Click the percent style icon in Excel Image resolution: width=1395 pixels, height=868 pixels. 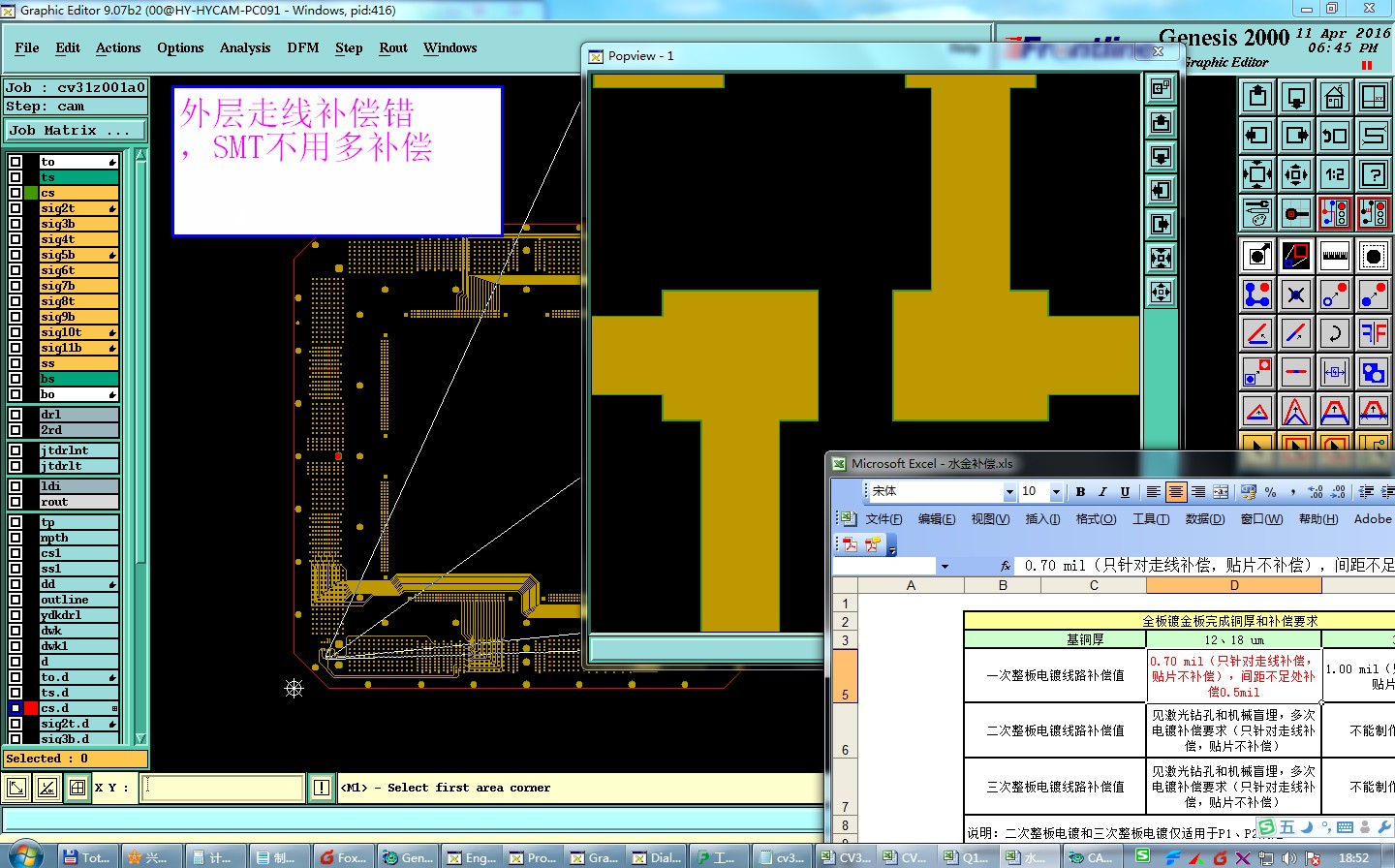[x=1270, y=492]
